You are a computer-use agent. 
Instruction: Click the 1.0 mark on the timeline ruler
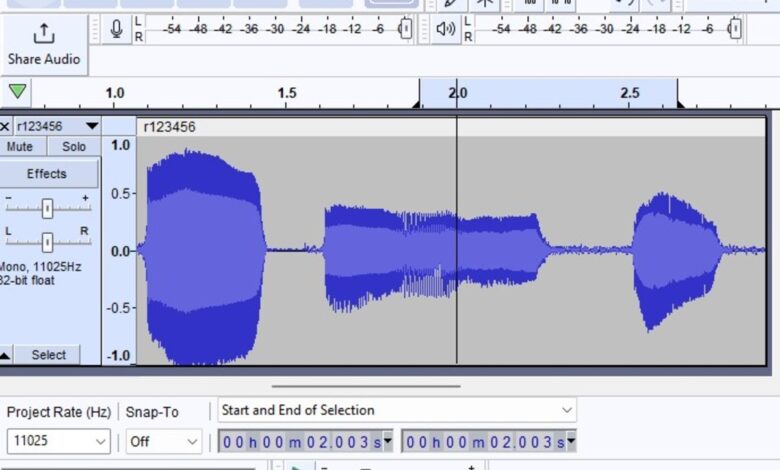114,93
